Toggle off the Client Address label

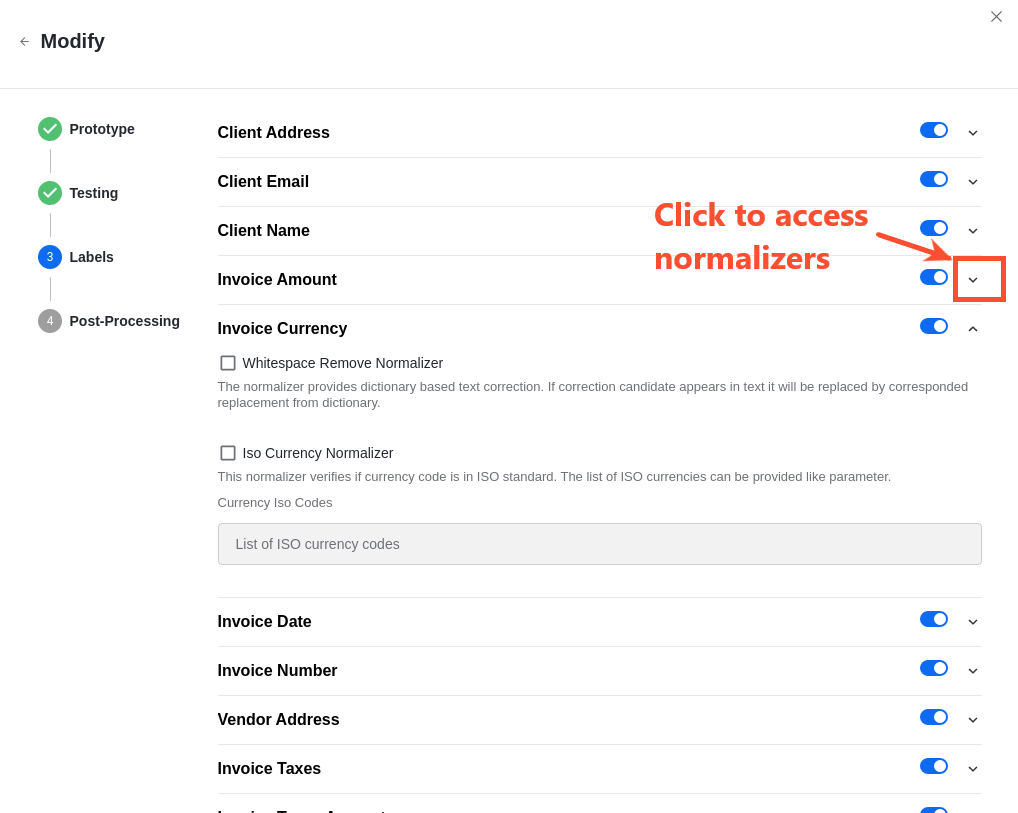click(x=934, y=131)
